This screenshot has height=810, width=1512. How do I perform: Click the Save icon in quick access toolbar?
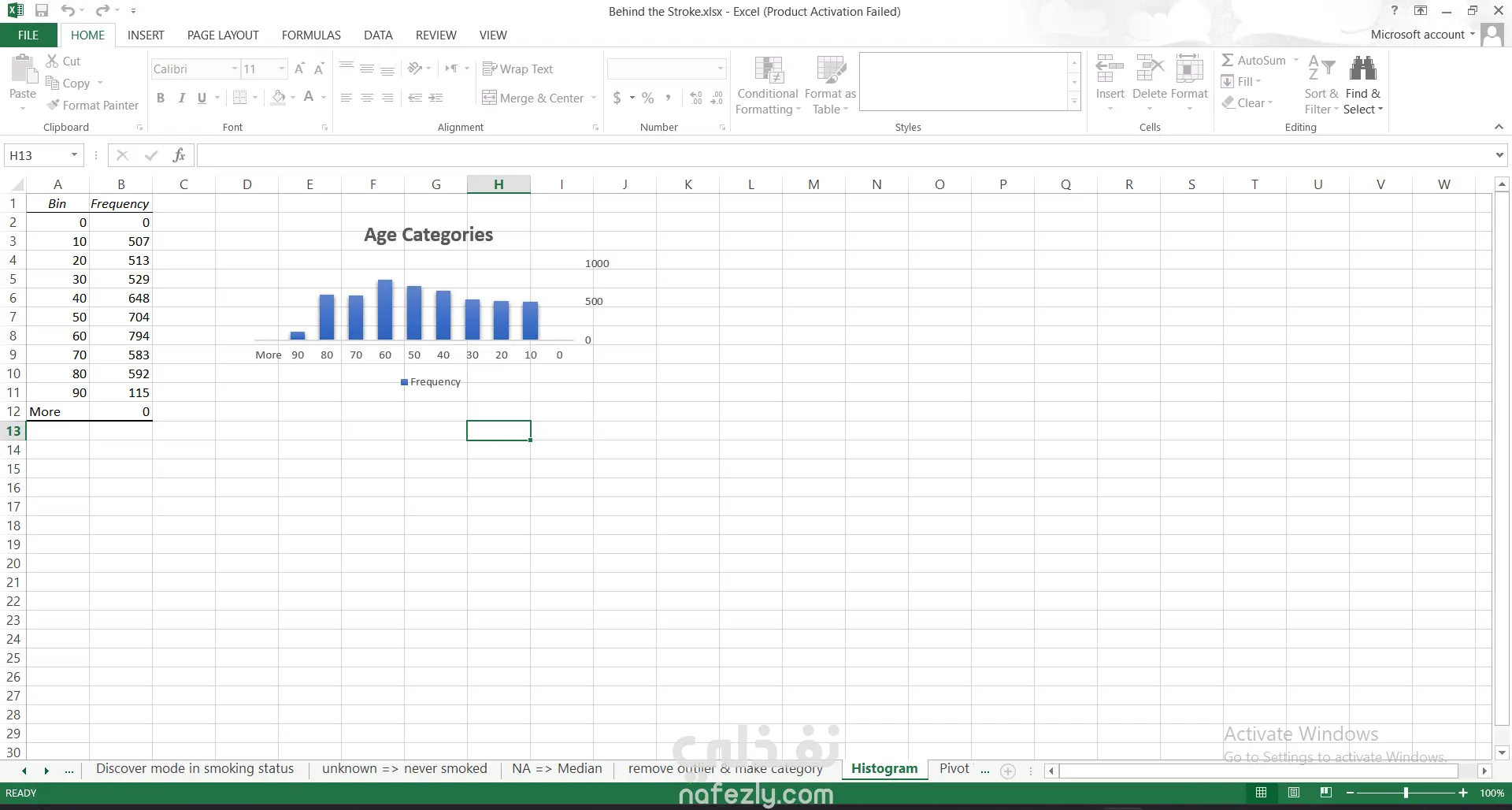(42, 11)
